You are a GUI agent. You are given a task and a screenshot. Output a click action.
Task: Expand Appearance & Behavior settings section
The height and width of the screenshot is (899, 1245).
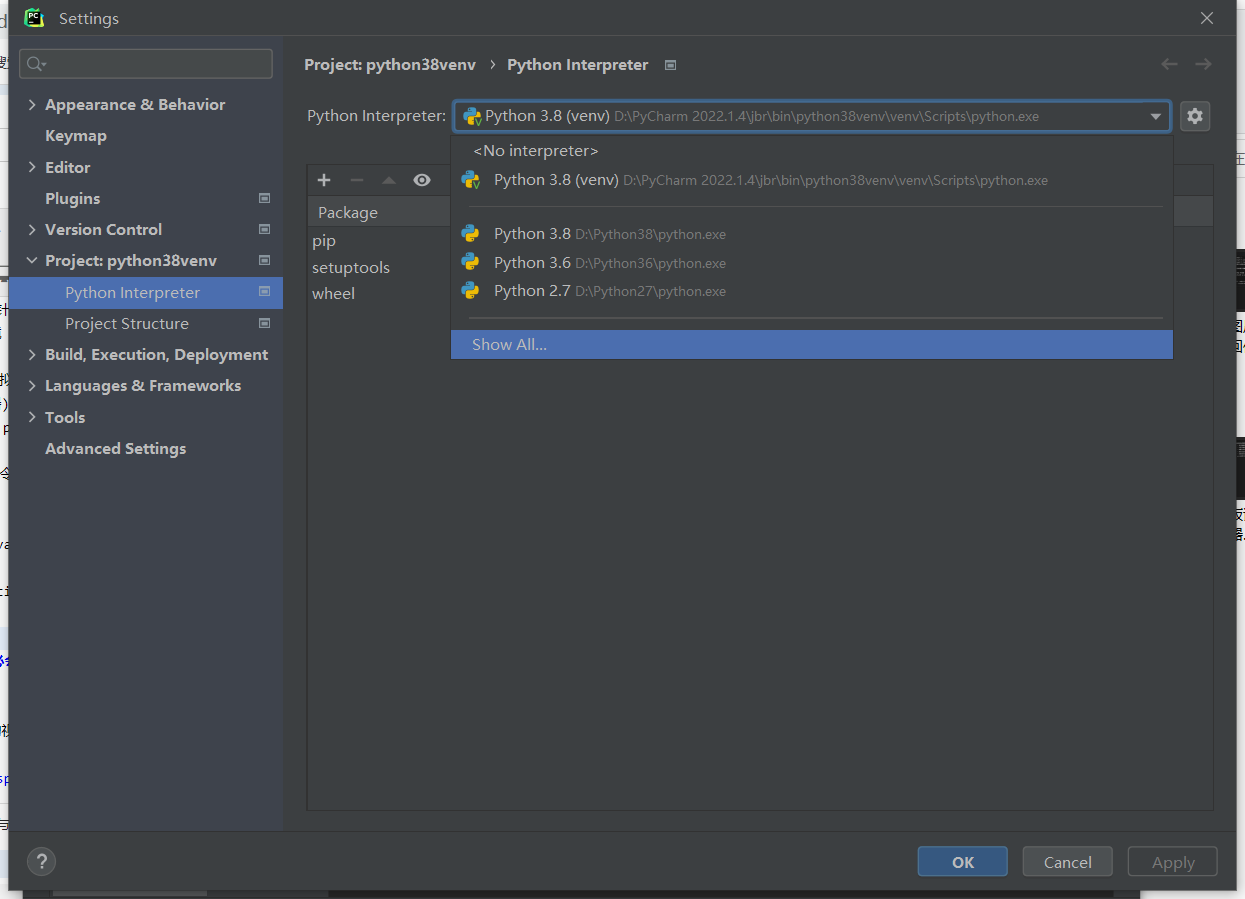point(32,105)
